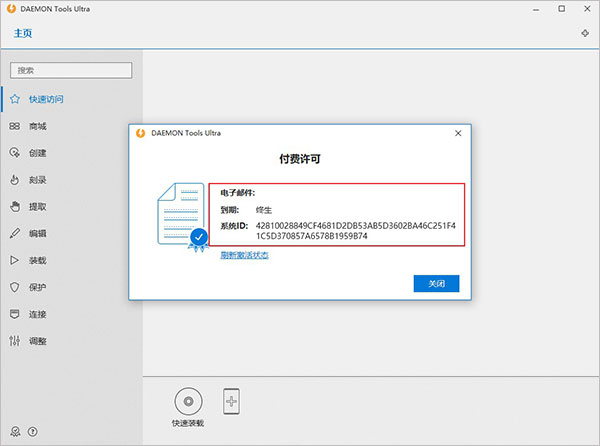Focus the 搜索 search field
This screenshot has width=600, height=446.
pyautogui.click(x=71, y=70)
